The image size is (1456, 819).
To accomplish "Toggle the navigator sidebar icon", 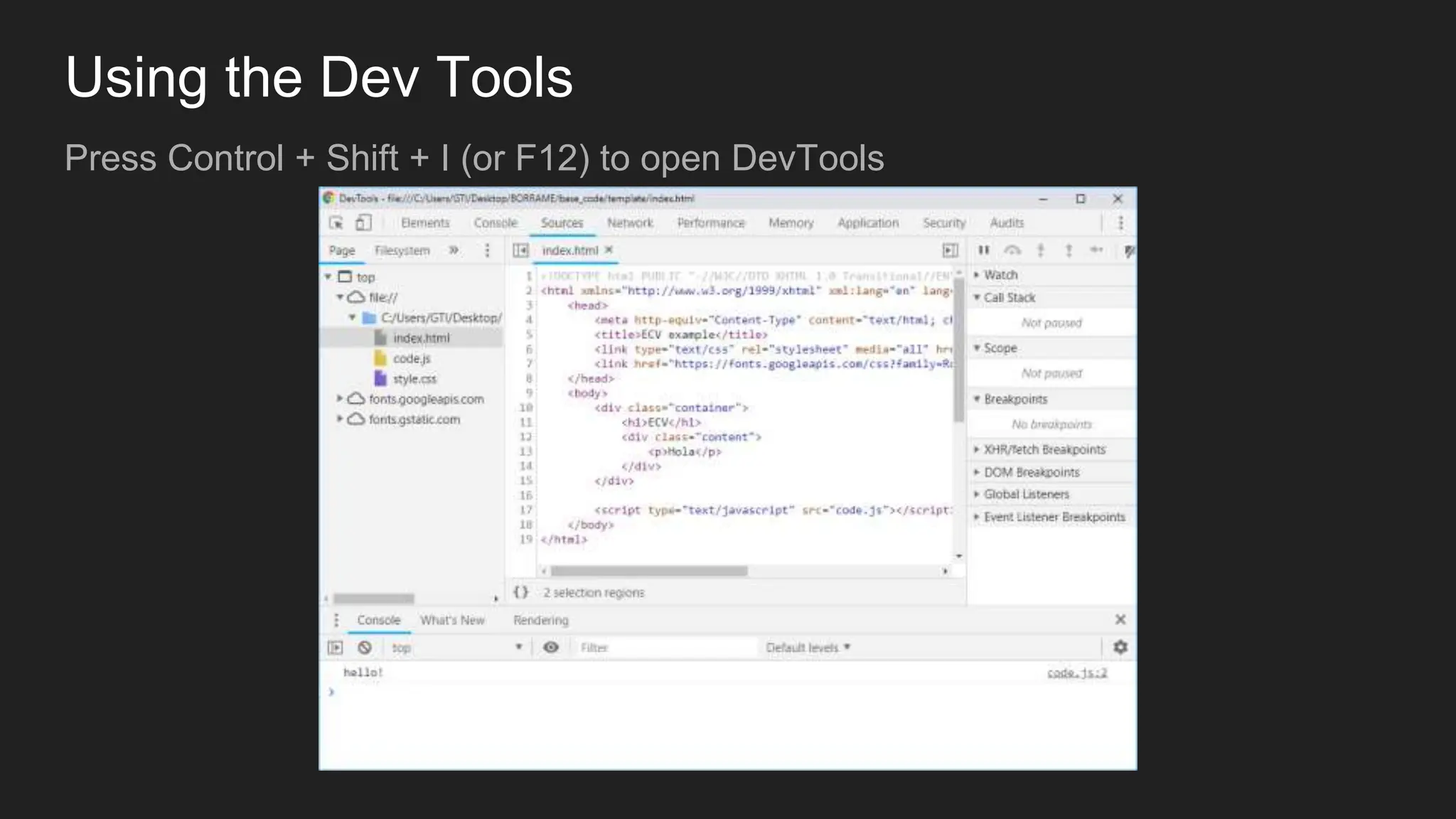I will coord(521,250).
